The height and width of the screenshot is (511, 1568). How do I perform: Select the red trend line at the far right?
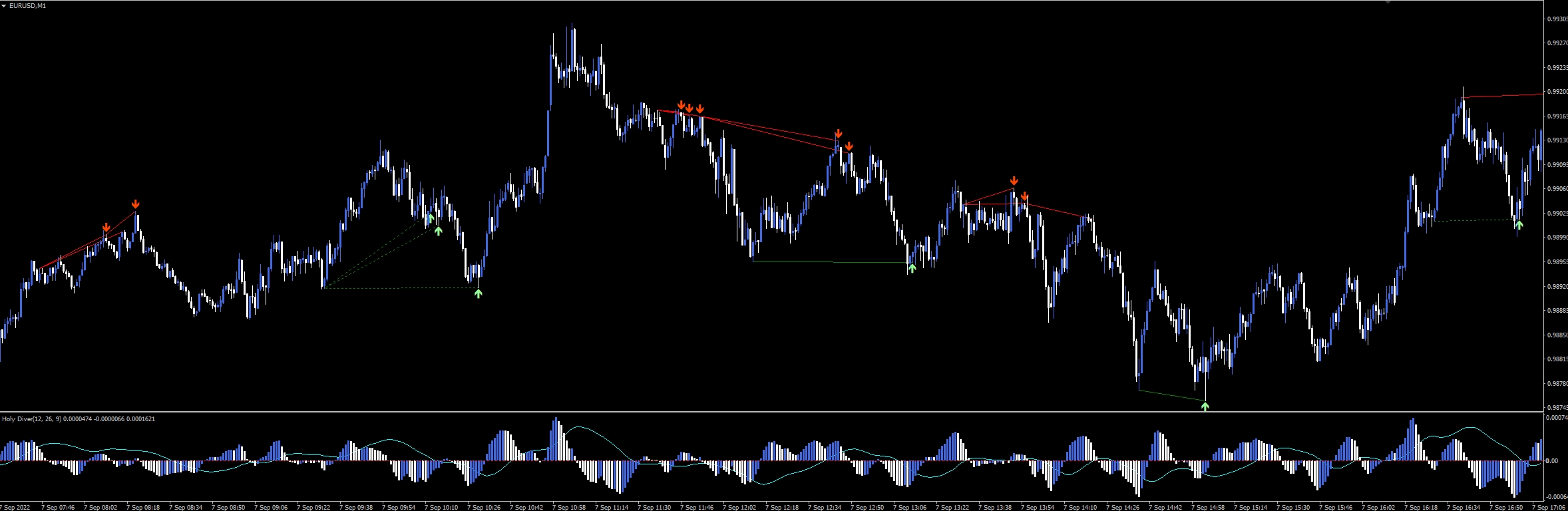click(1504, 96)
